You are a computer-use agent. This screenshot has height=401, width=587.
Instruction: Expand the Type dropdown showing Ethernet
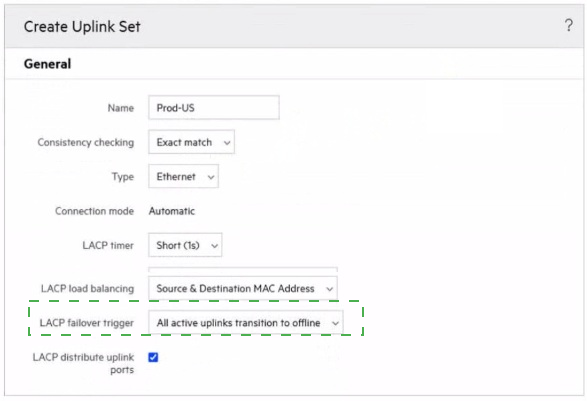(x=183, y=176)
